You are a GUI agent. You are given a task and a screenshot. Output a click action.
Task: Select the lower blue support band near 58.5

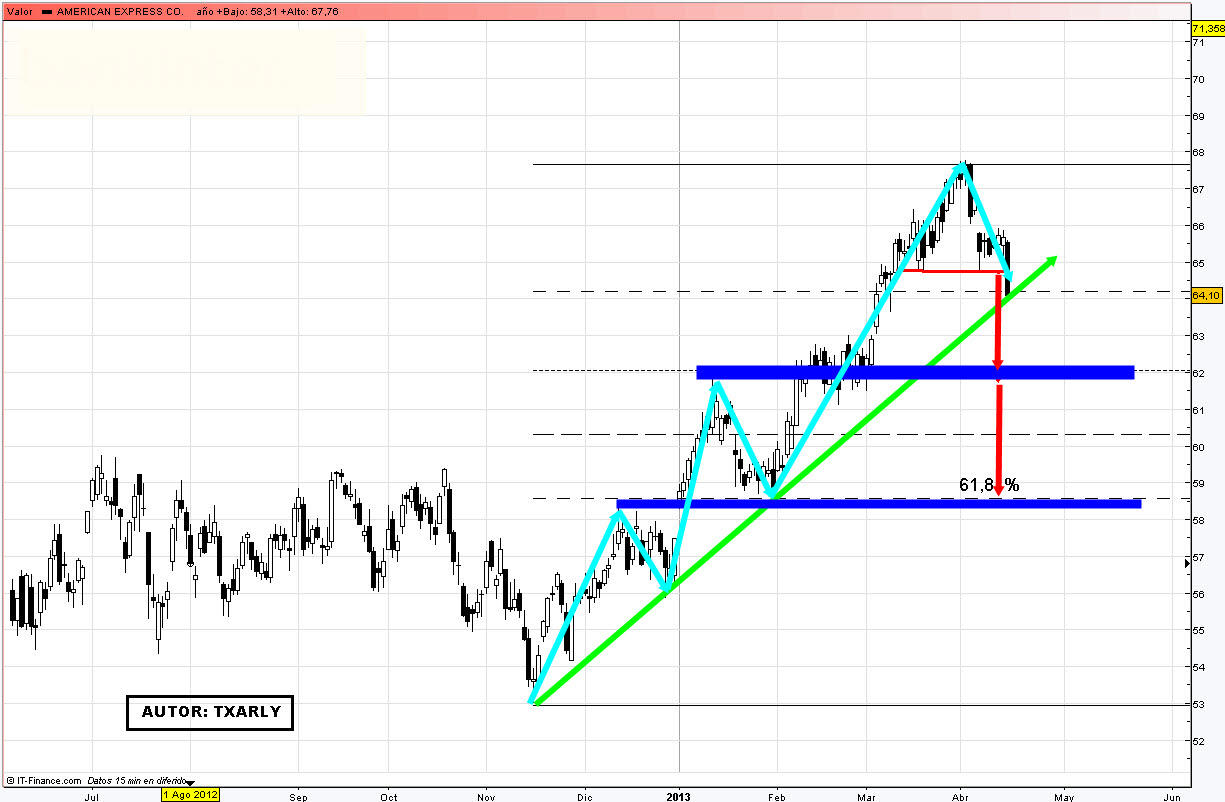coord(878,503)
